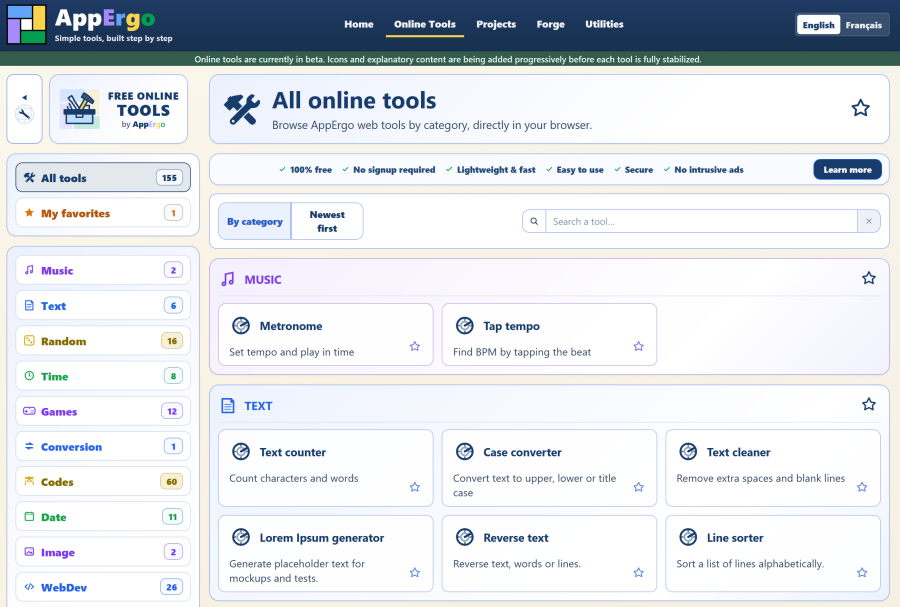Collapse the sidebar with the arrow wrench button
Image resolution: width=900 pixels, height=607 pixels.
pos(25,109)
